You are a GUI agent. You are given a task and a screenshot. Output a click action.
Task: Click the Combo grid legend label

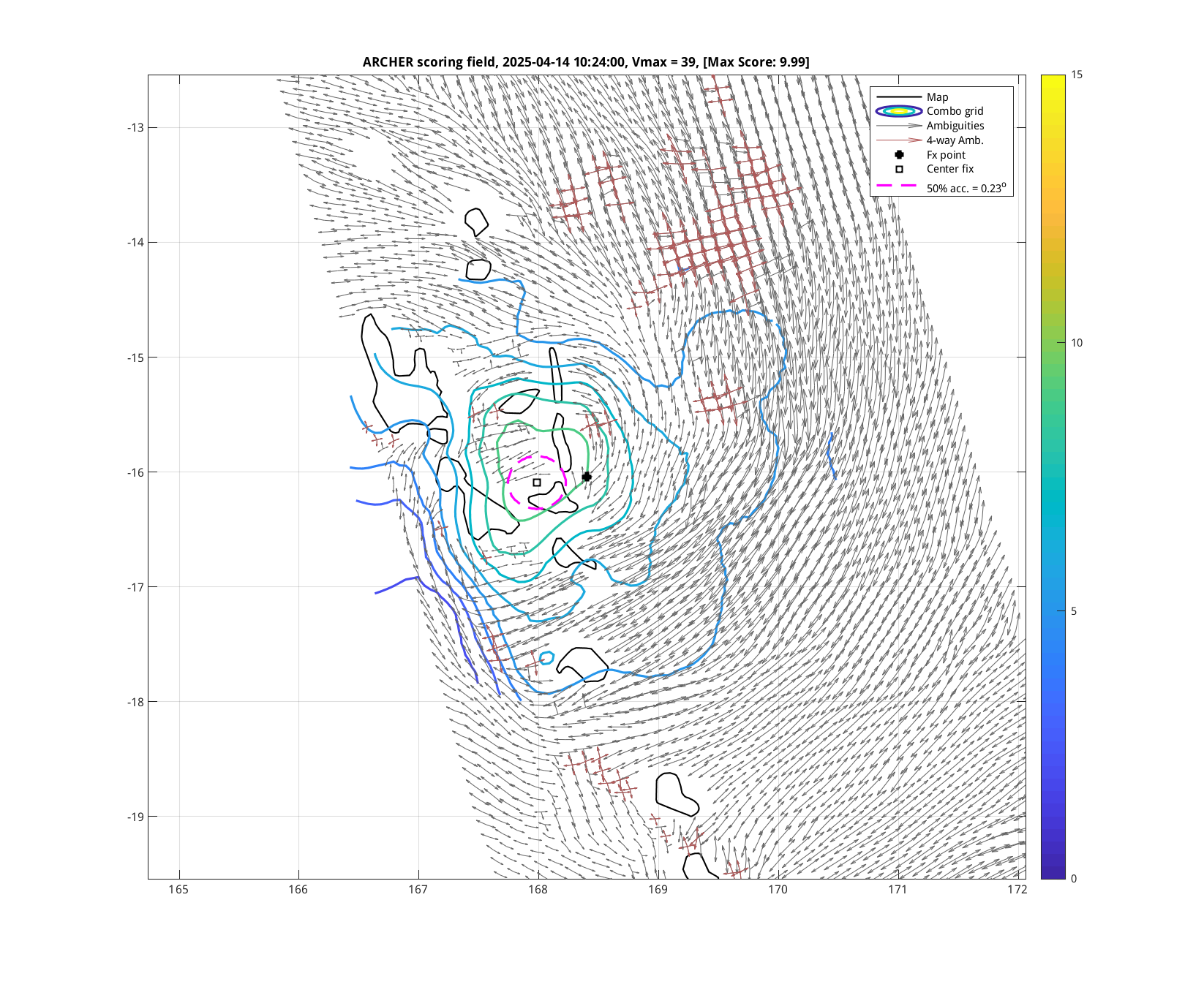coord(955,111)
